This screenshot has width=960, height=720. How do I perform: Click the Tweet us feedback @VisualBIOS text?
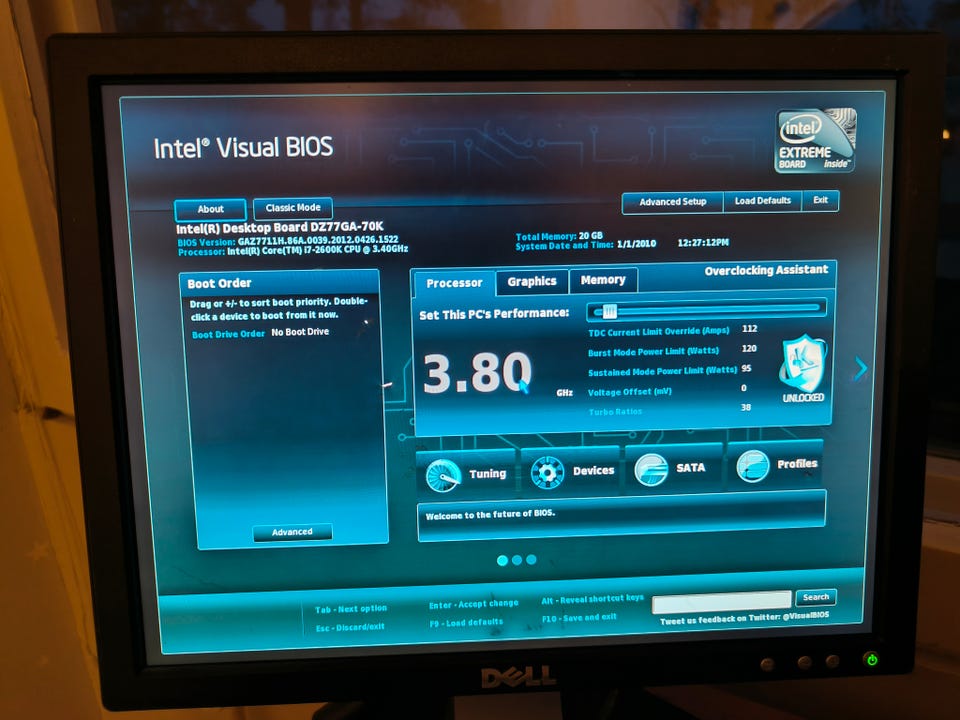[744, 618]
